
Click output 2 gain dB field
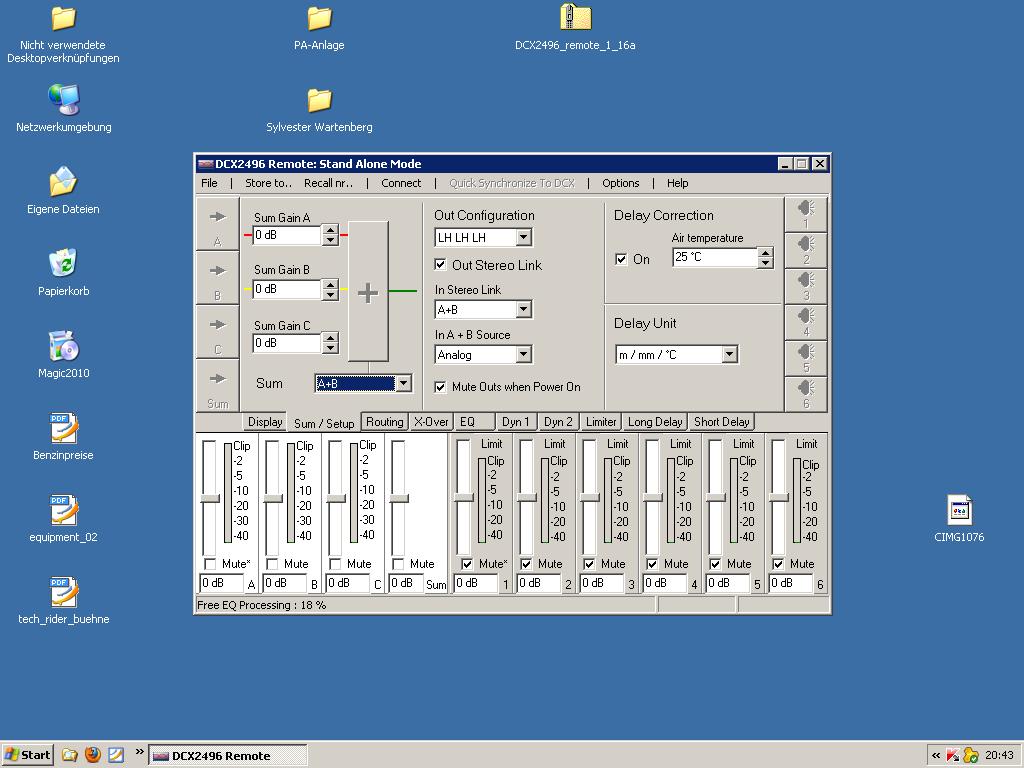click(x=539, y=583)
